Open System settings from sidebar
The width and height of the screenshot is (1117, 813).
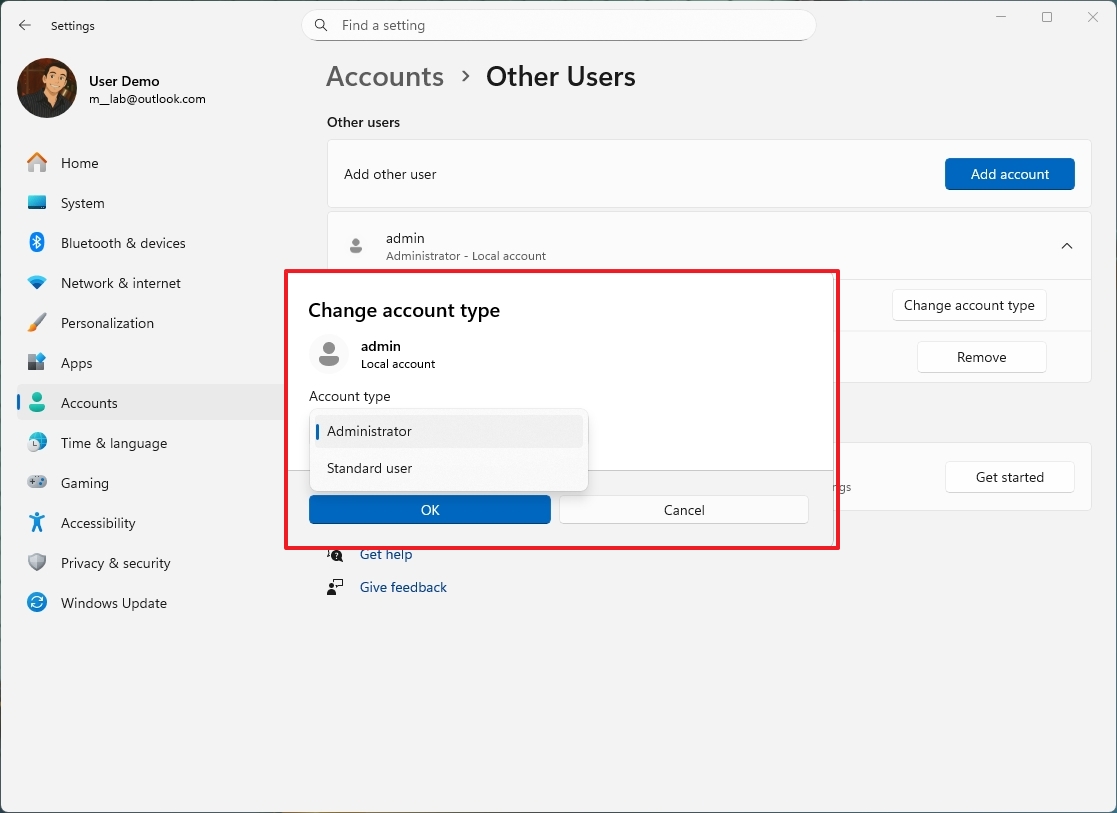(36, 203)
